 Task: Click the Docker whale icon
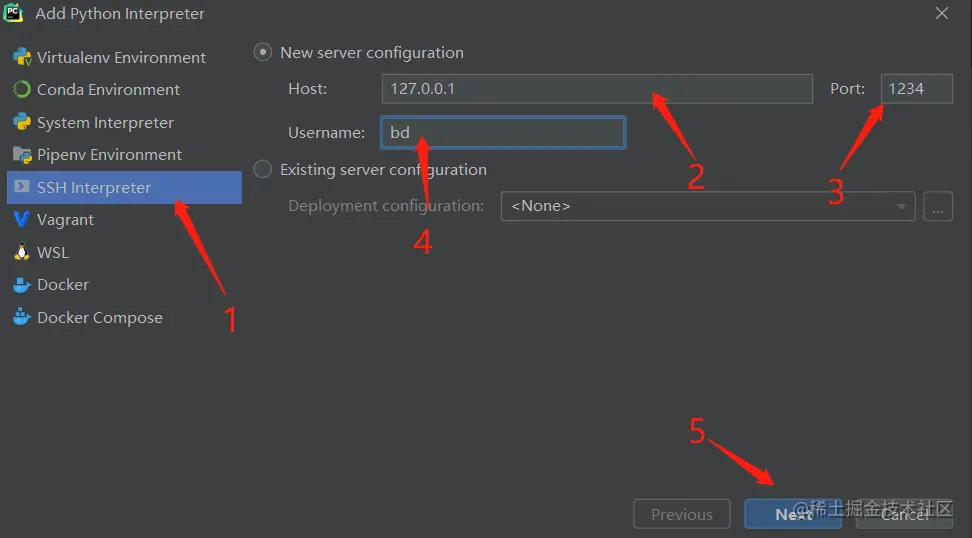click(x=21, y=284)
